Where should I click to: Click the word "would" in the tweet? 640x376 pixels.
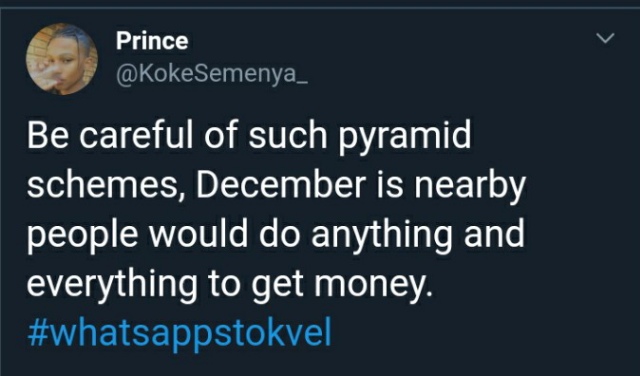tap(198, 234)
